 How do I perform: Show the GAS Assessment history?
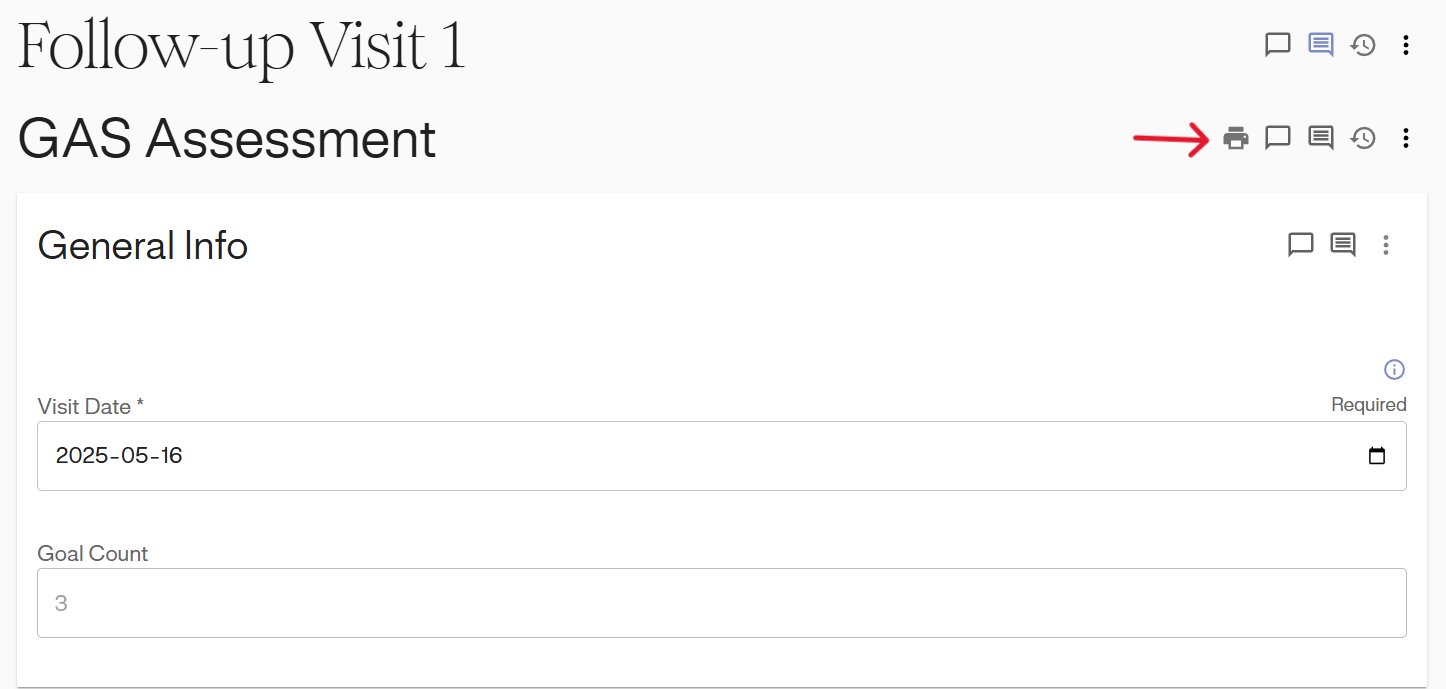[1363, 138]
